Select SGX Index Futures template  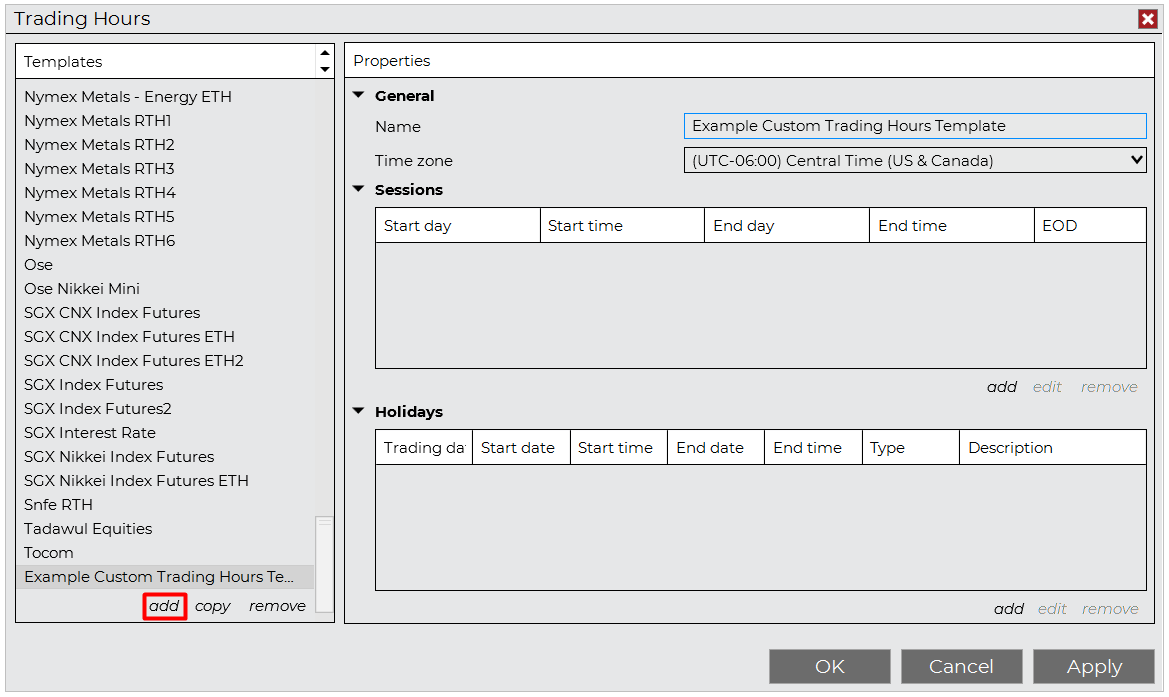(x=93, y=385)
